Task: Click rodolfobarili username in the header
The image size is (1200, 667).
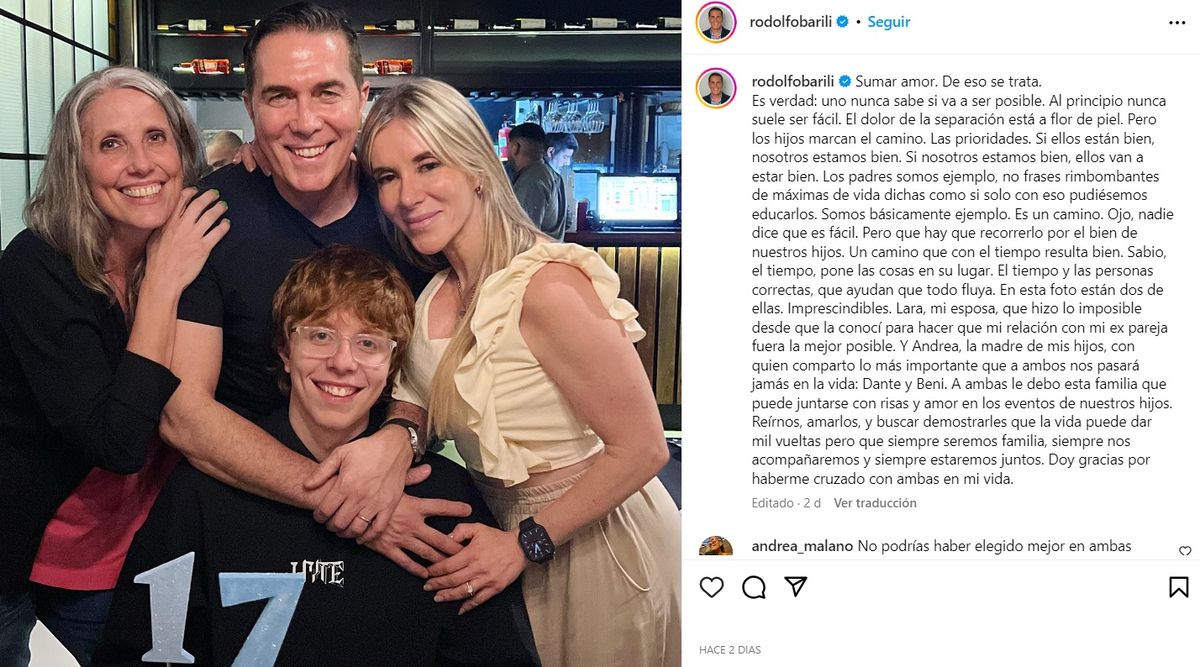Action: click(x=791, y=21)
